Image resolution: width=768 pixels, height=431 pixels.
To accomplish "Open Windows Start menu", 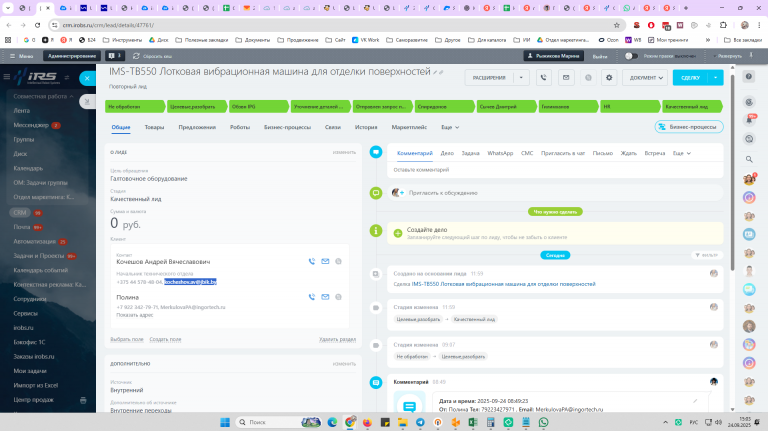I will point(225,422).
